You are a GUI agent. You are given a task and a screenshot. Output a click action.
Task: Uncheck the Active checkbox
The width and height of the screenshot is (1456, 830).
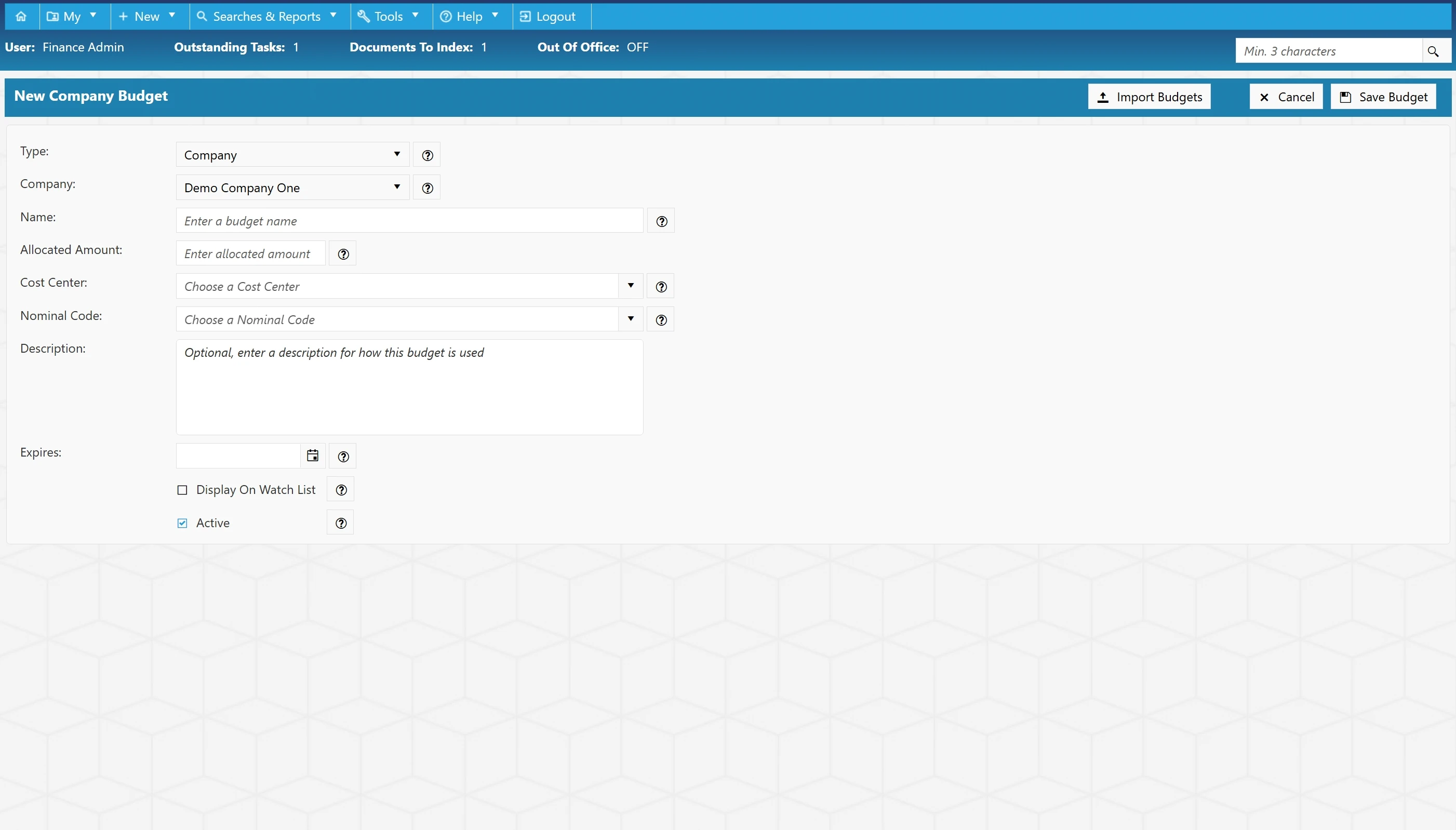pos(182,523)
